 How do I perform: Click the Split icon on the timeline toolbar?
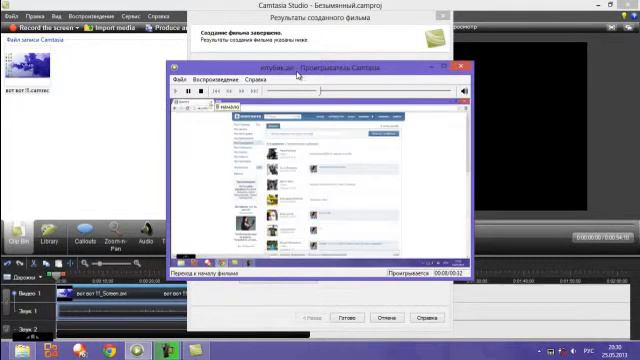[70, 264]
